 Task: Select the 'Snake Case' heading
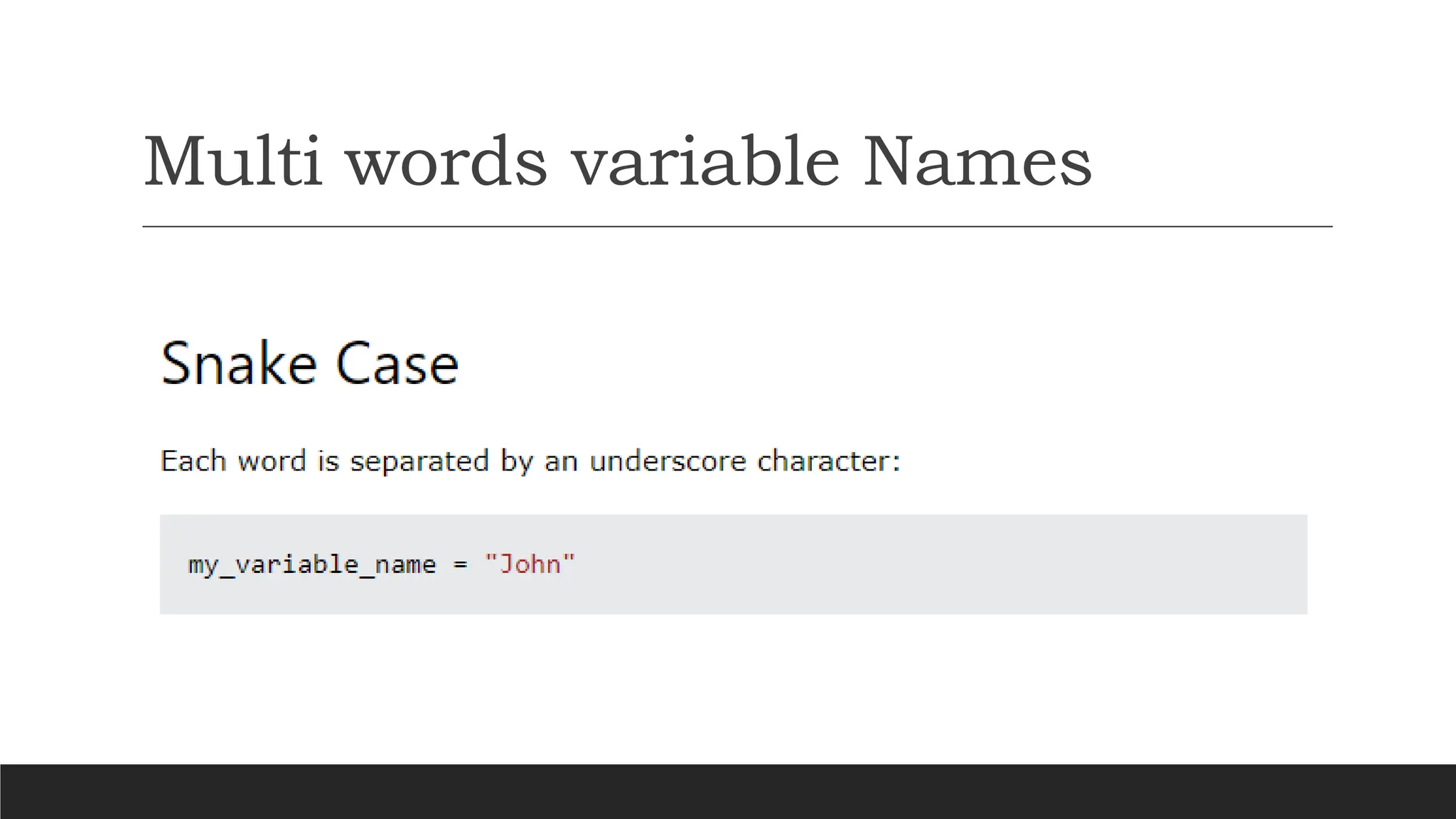click(310, 363)
